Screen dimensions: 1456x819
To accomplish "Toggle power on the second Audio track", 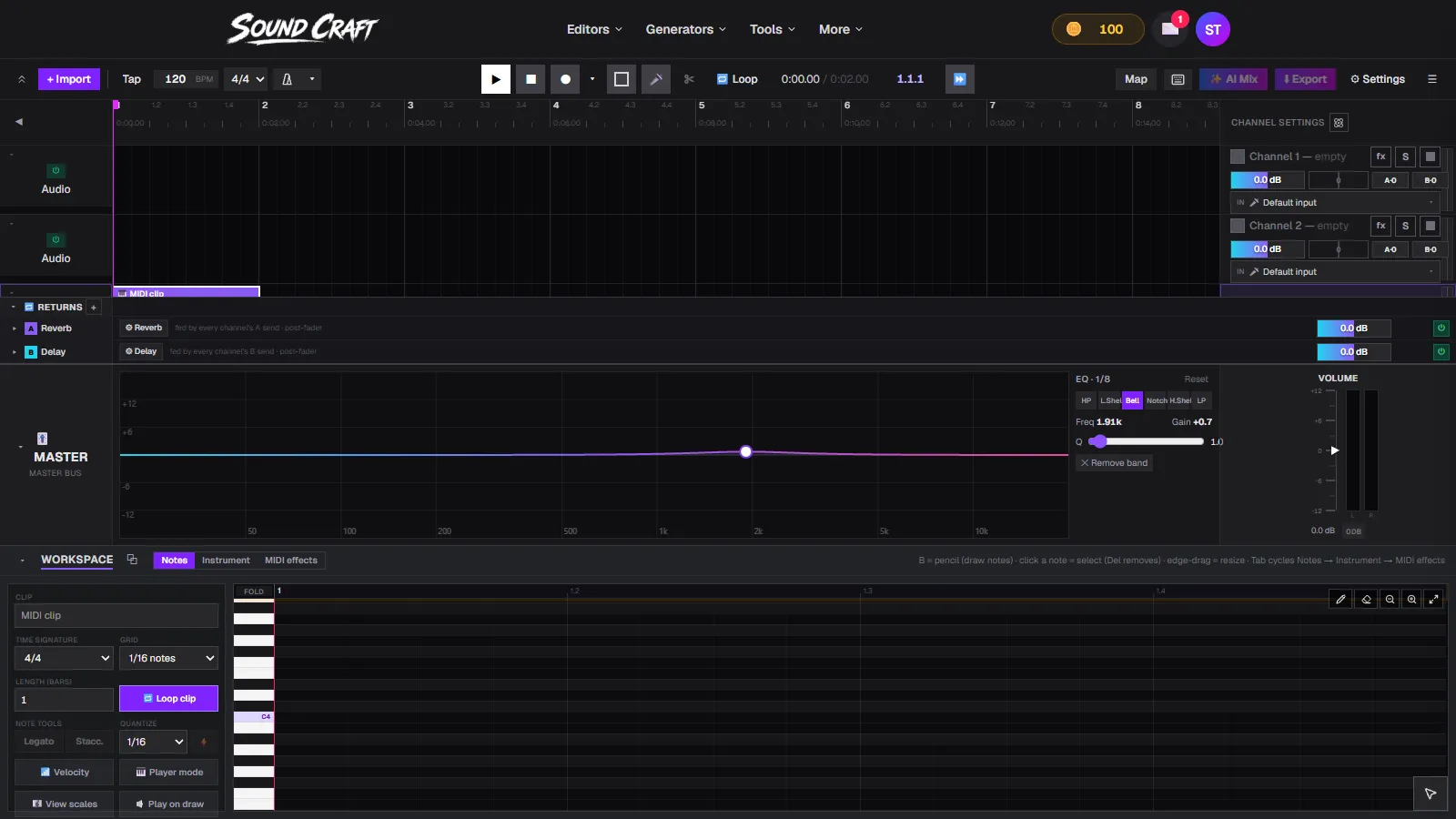I will 56,240.
